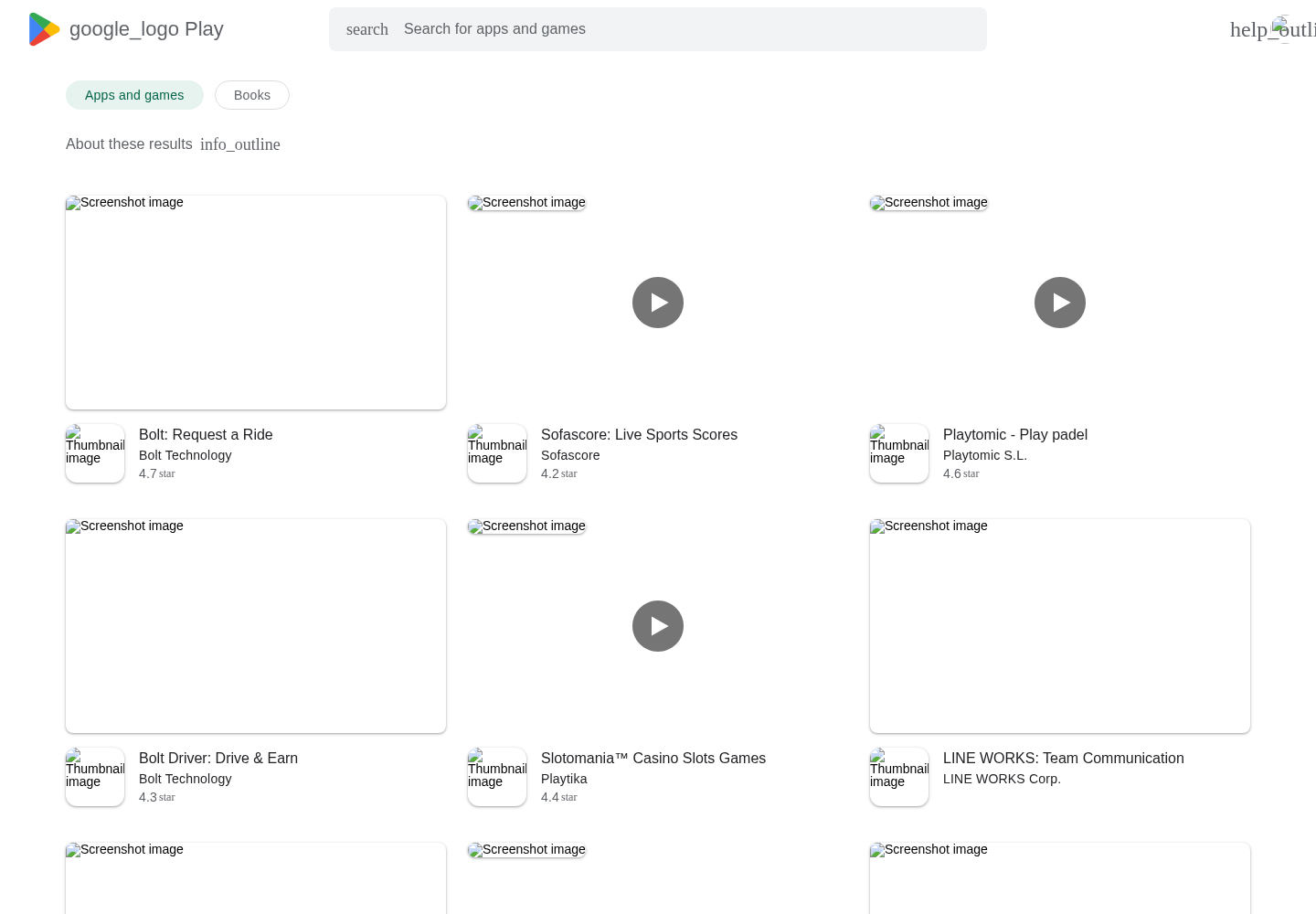Screen dimensions: 1316x914
Task: Open Bolt: Request a Ride screenshot image
Action: pyautogui.click(x=256, y=303)
